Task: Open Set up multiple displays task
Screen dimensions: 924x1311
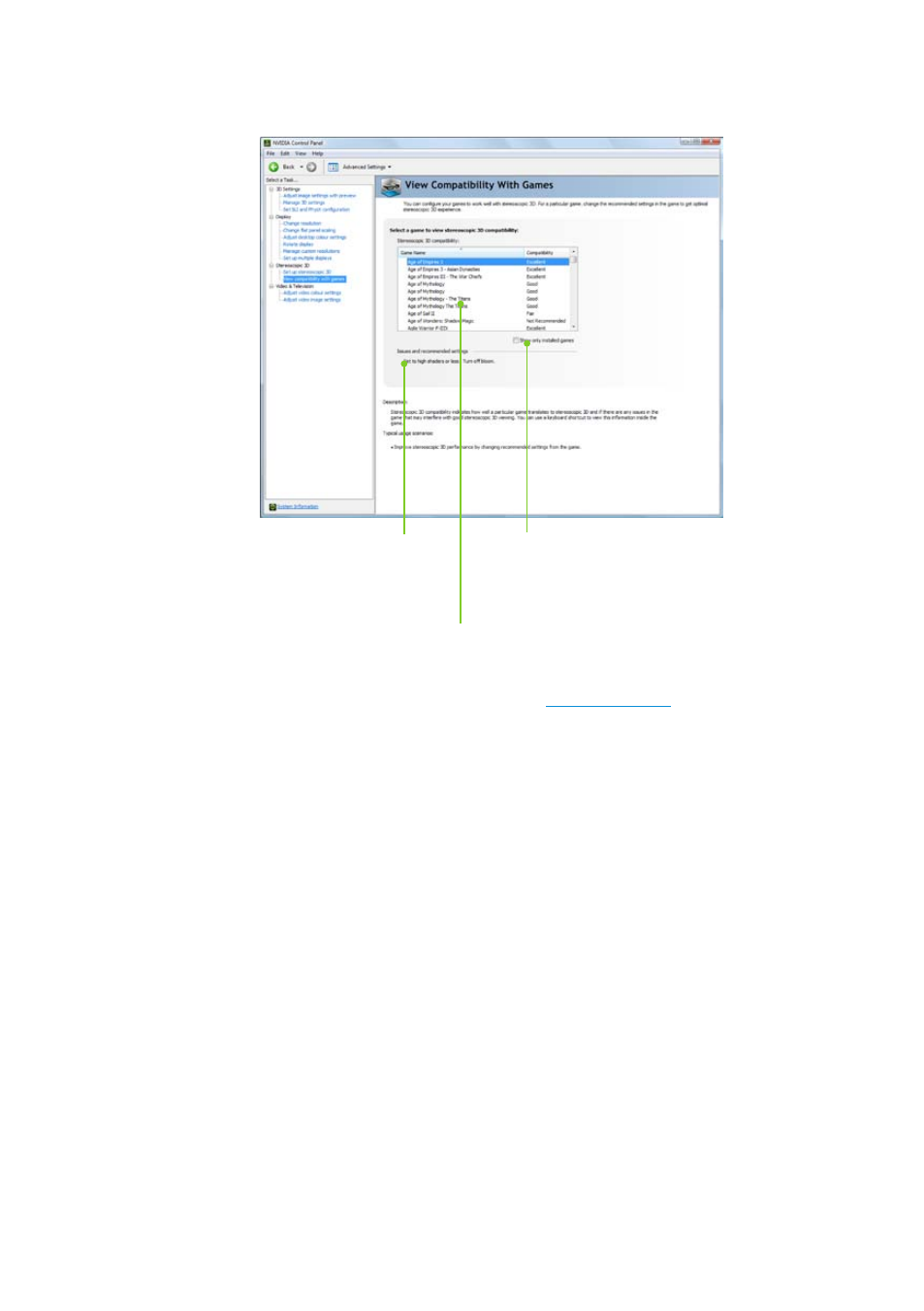Action: point(307,258)
